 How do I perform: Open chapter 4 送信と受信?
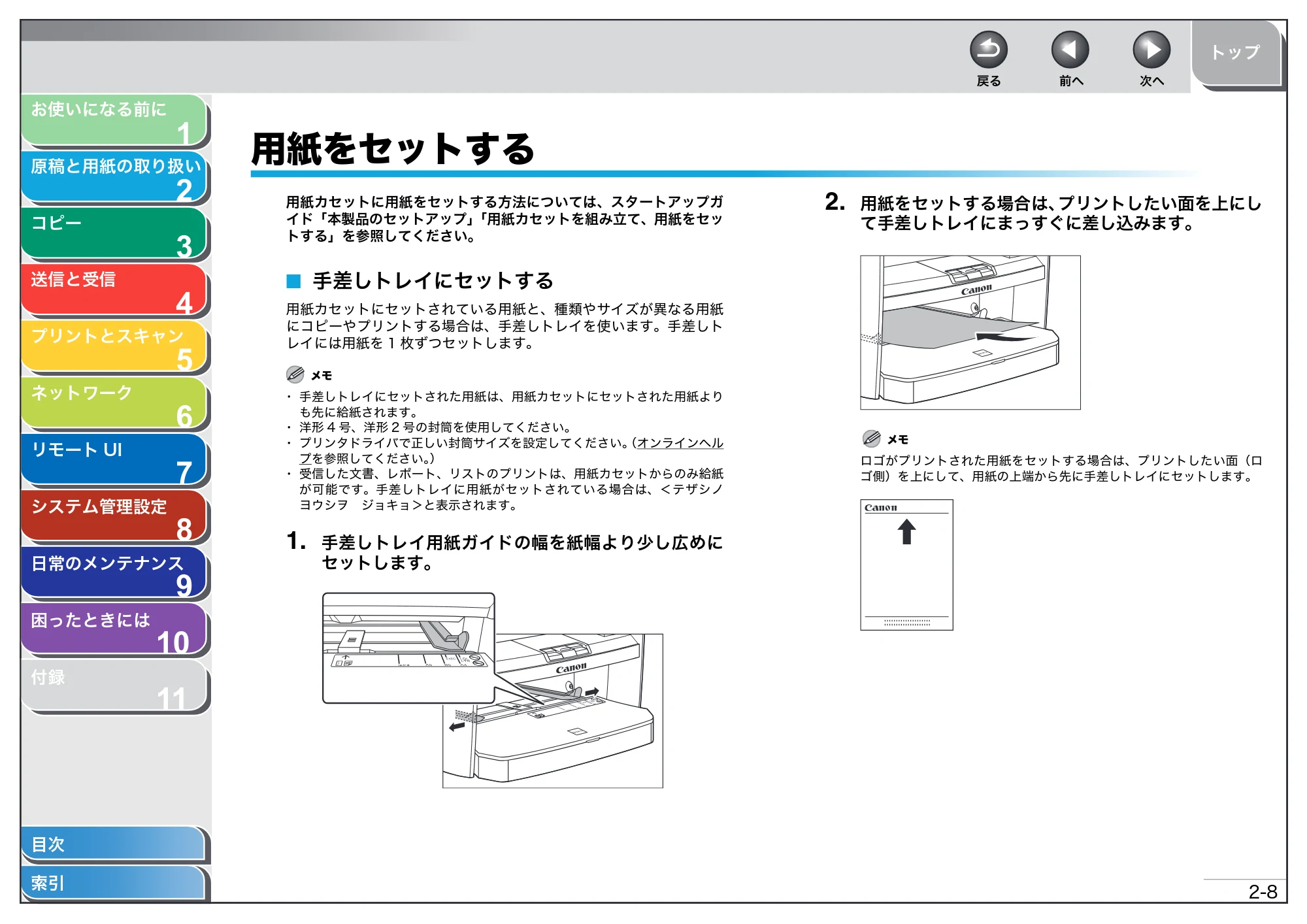coord(114,290)
